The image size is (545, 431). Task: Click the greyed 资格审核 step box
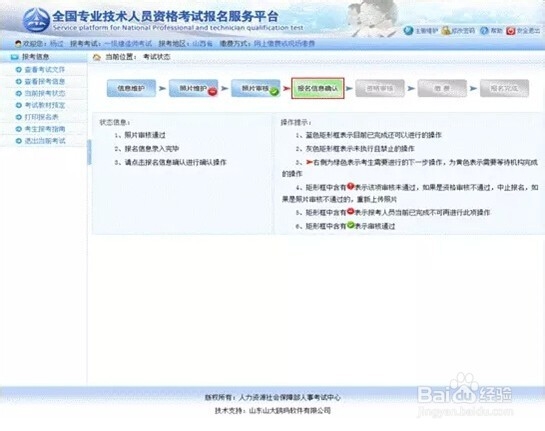[x=380, y=88]
